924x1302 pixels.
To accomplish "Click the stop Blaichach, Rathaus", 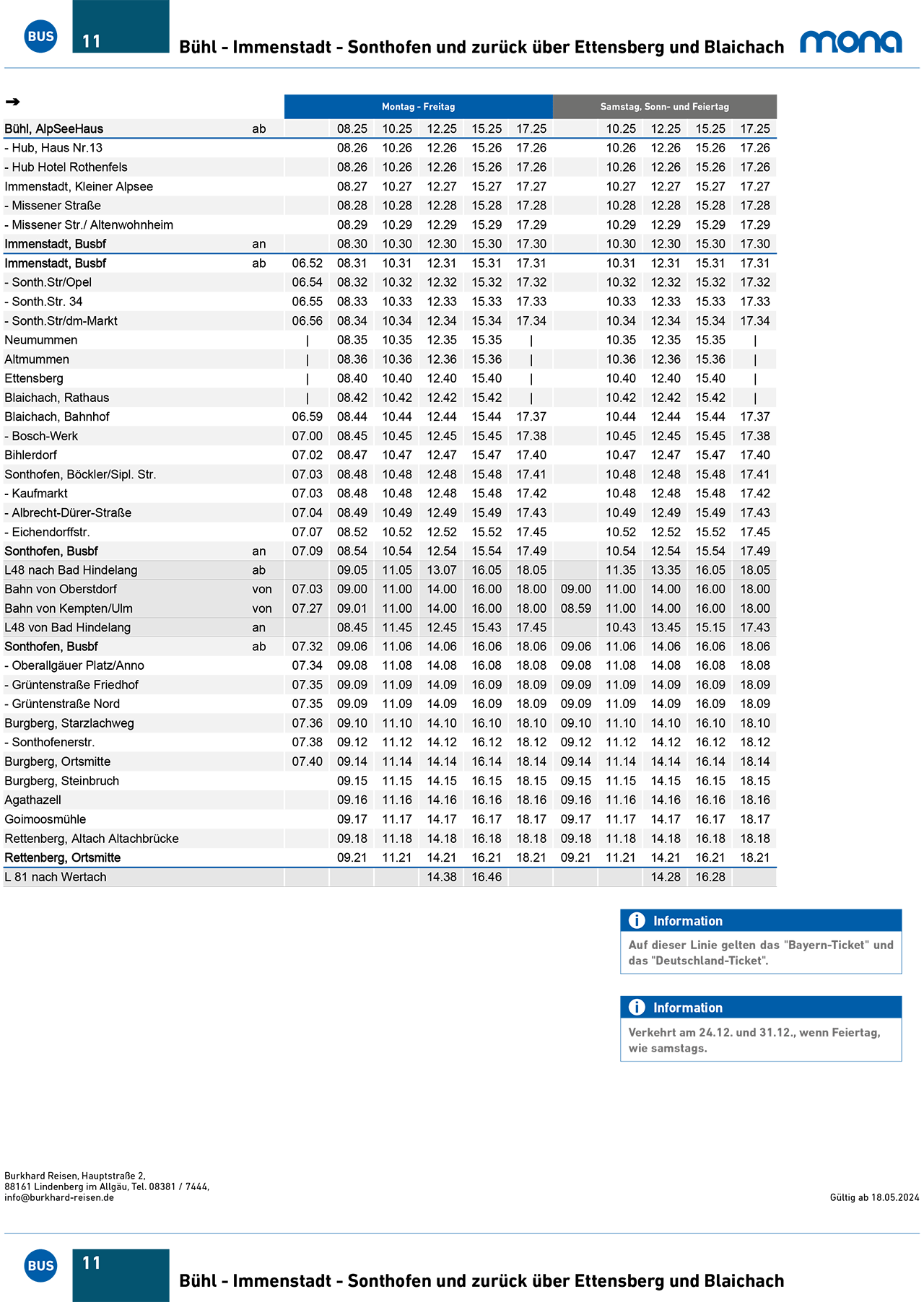I will (x=57, y=397).
